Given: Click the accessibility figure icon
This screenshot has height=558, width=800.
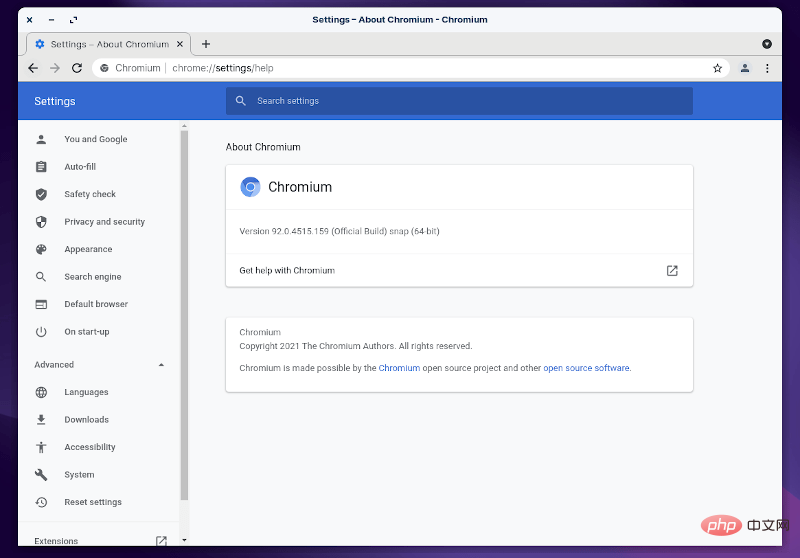Looking at the screenshot, I should tap(41, 447).
